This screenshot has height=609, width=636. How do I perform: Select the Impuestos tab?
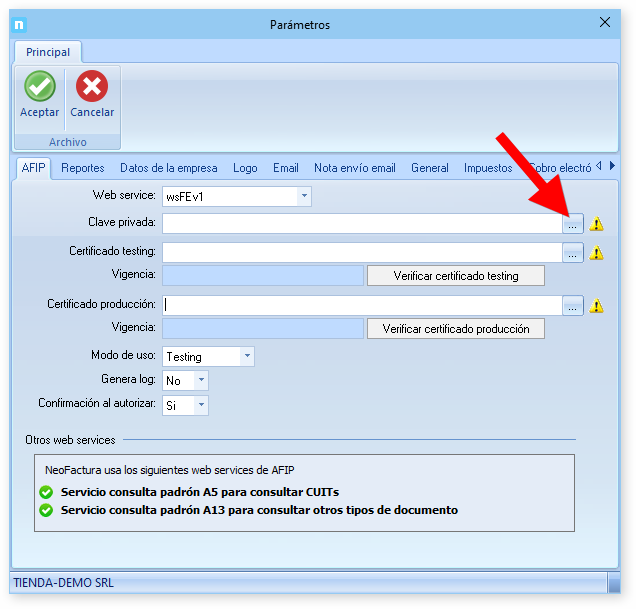(x=487, y=168)
